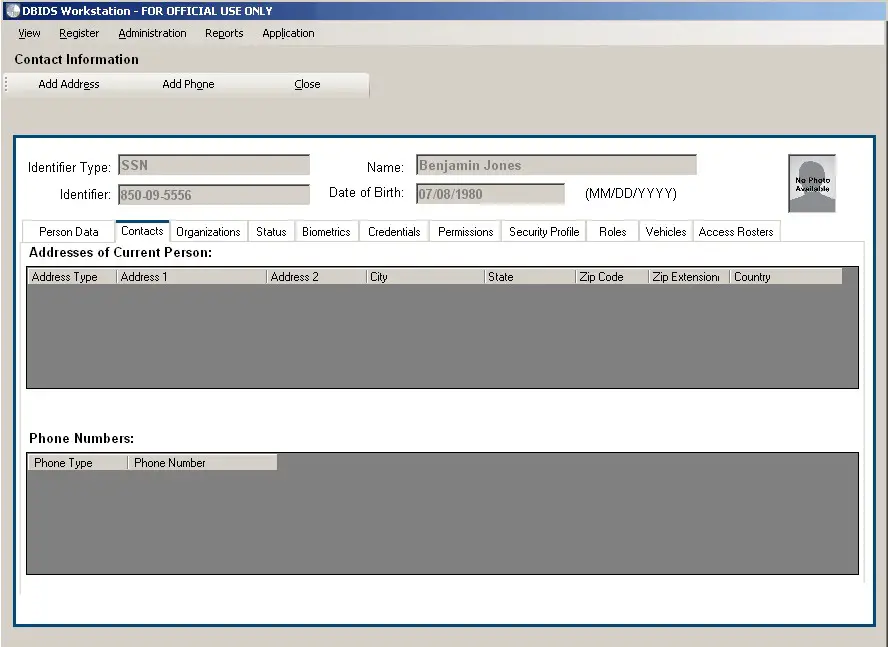Switch to the Organizations tab
Screen dimensions: 888x647
click(208, 231)
